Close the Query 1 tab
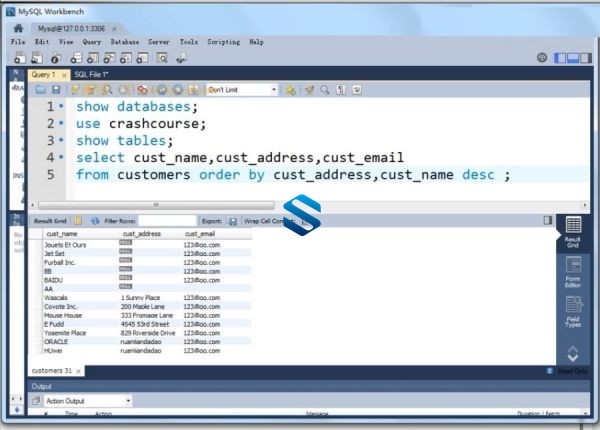Image resolution: width=600 pixels, height=430 pixels. pos(64,75)
